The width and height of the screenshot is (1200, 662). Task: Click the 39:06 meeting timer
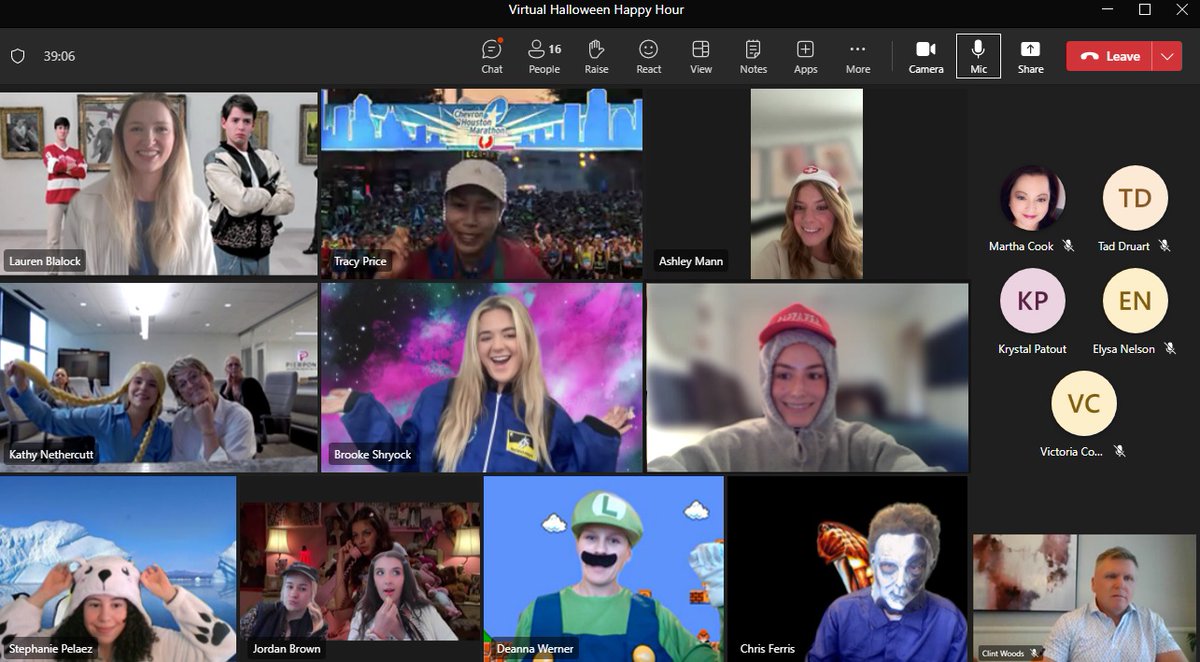click(60, 56)
